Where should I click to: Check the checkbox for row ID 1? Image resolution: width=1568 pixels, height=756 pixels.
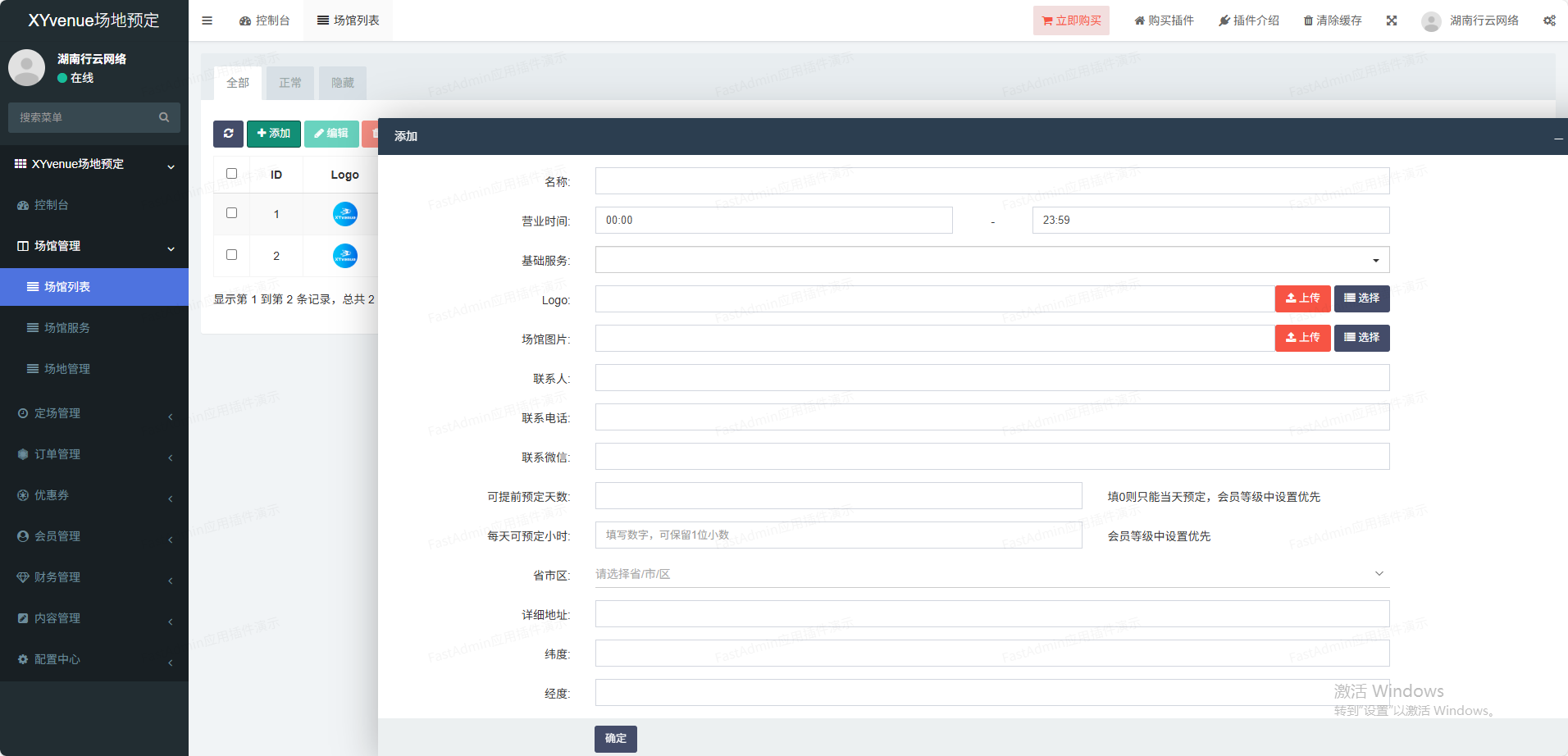[x=231, y=213]
